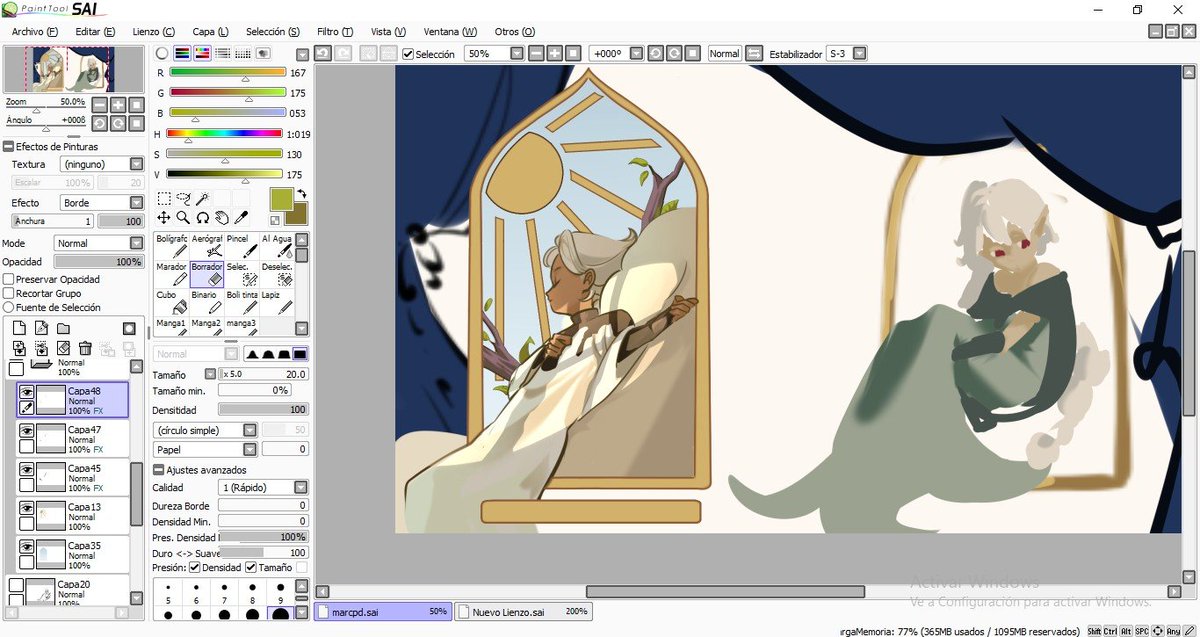Uncheck the Selección checkbox in the toolbar
The width and height of the screenshot is (1200, 637).
408,54
